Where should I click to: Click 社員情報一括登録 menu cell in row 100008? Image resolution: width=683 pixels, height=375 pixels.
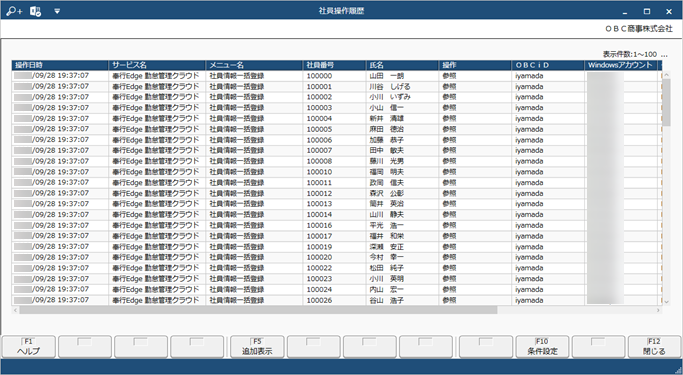(254, 162)
